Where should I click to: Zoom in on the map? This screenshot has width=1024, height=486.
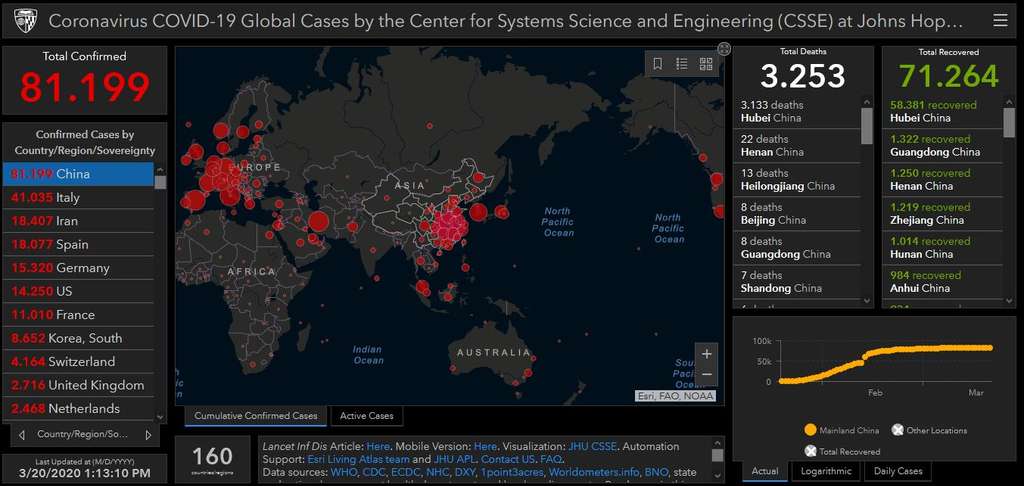tap(707, 354)
